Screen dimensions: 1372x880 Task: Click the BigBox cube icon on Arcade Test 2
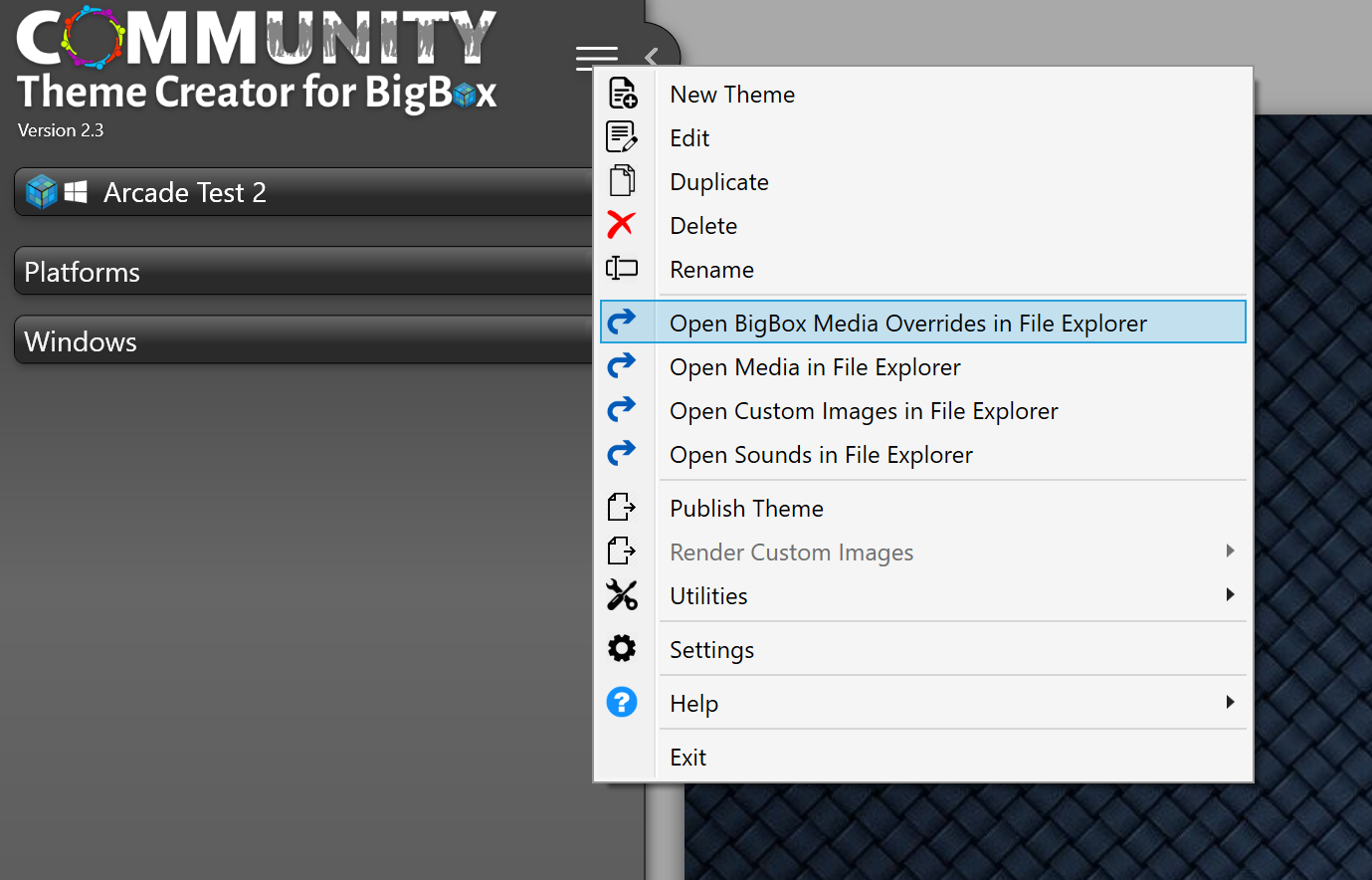[x=42, y=191]
